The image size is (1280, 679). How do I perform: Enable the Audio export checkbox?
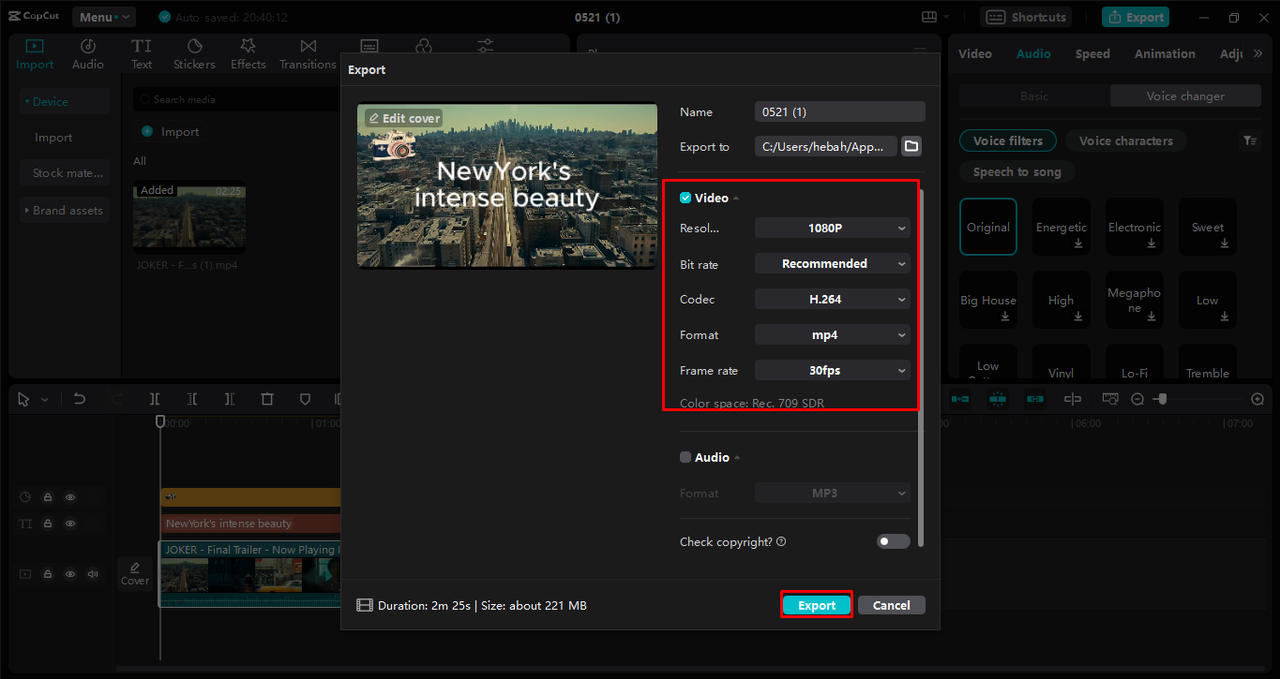pyautogui.click(x=685, y=457)
